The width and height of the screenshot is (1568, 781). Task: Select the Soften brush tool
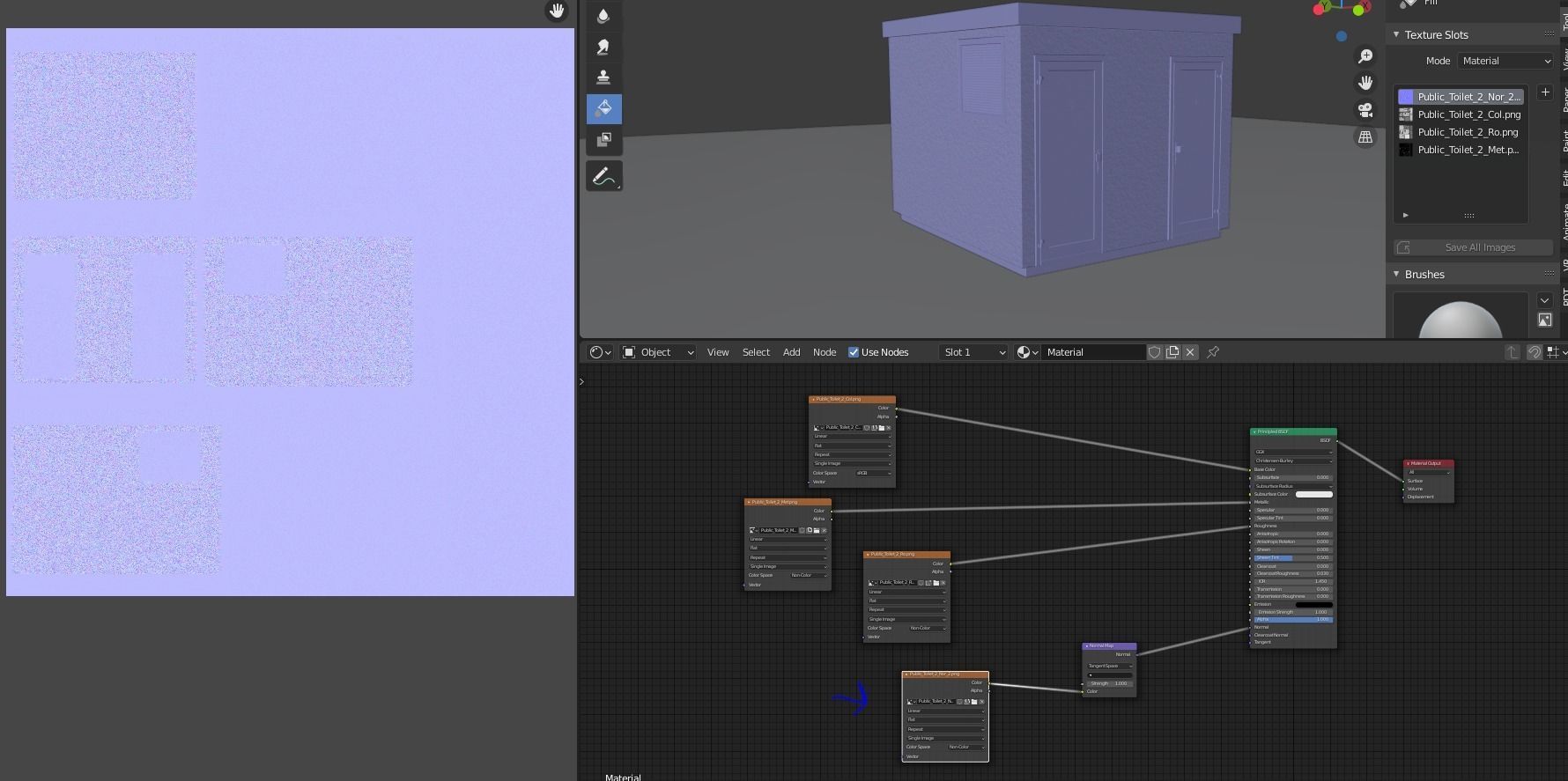click(x=603, y=15)
